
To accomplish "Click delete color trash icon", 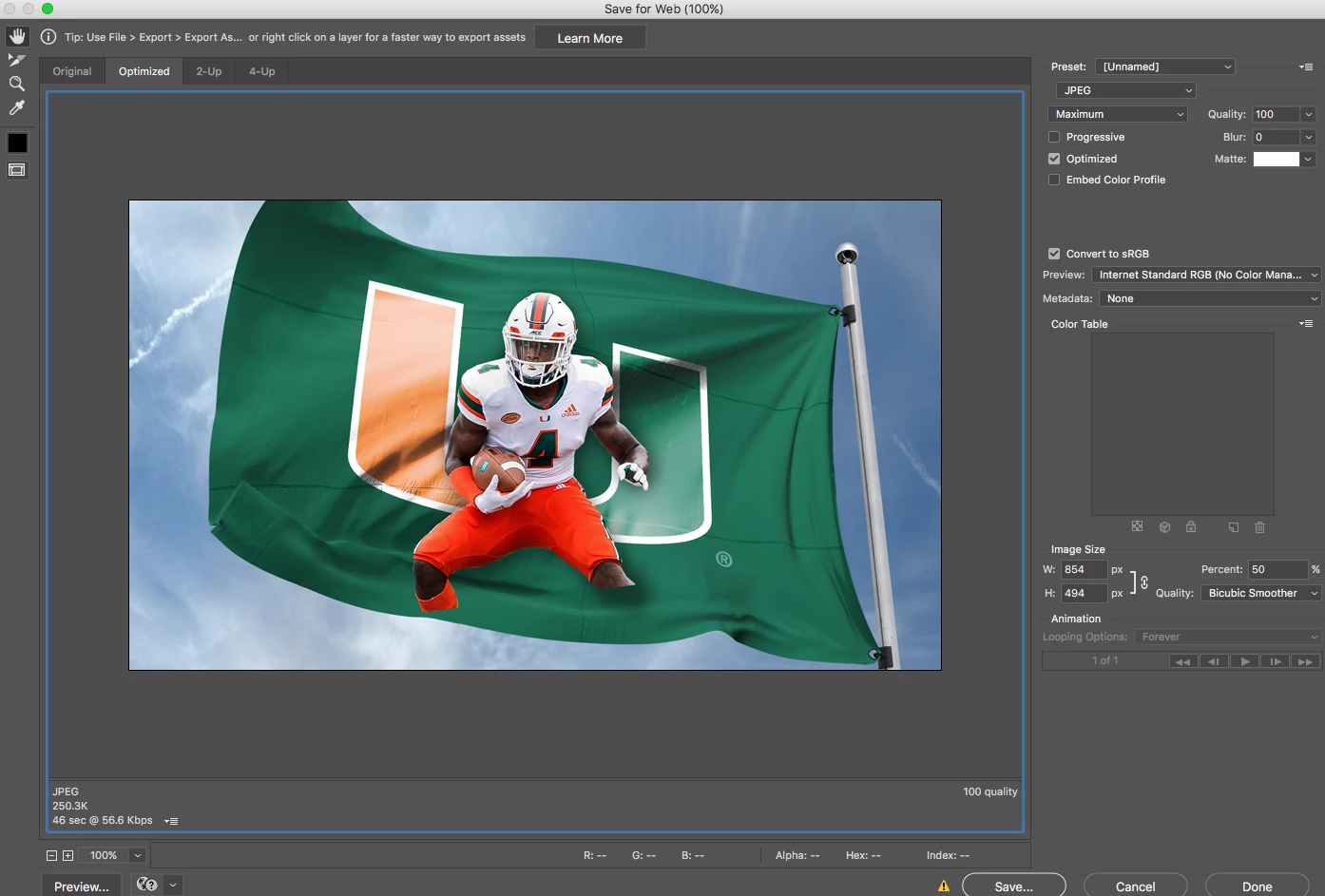I will coord(1260,526).
